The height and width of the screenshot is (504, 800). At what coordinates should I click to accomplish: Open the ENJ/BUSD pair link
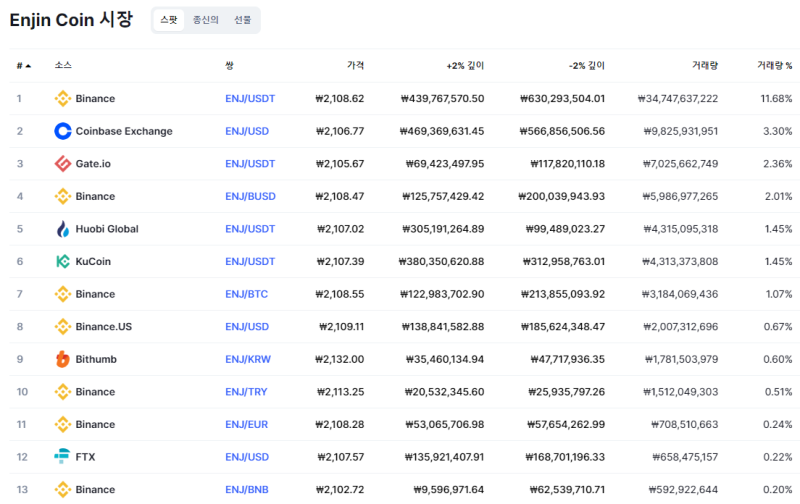[x=251, y=196]
